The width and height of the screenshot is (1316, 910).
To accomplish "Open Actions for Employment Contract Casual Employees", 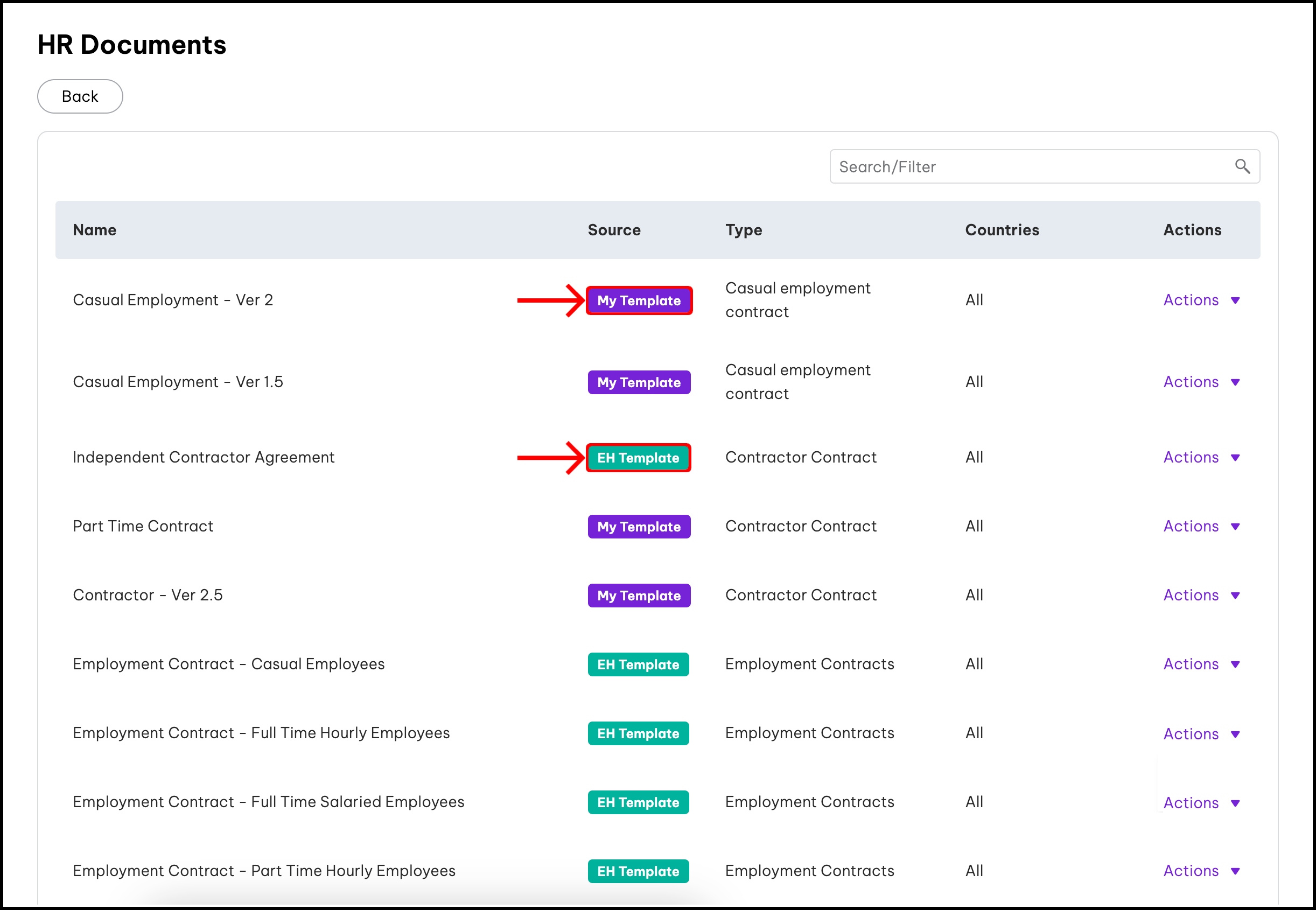I will [1201, 664].
